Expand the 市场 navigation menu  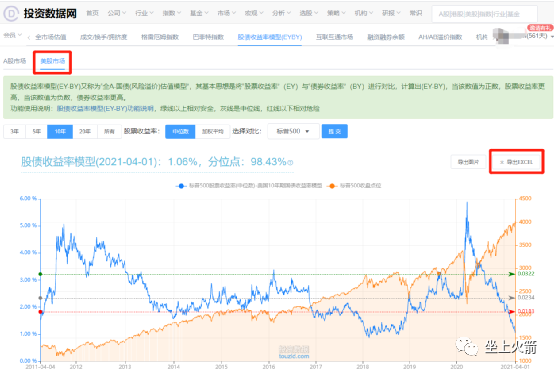pos(226,13)
